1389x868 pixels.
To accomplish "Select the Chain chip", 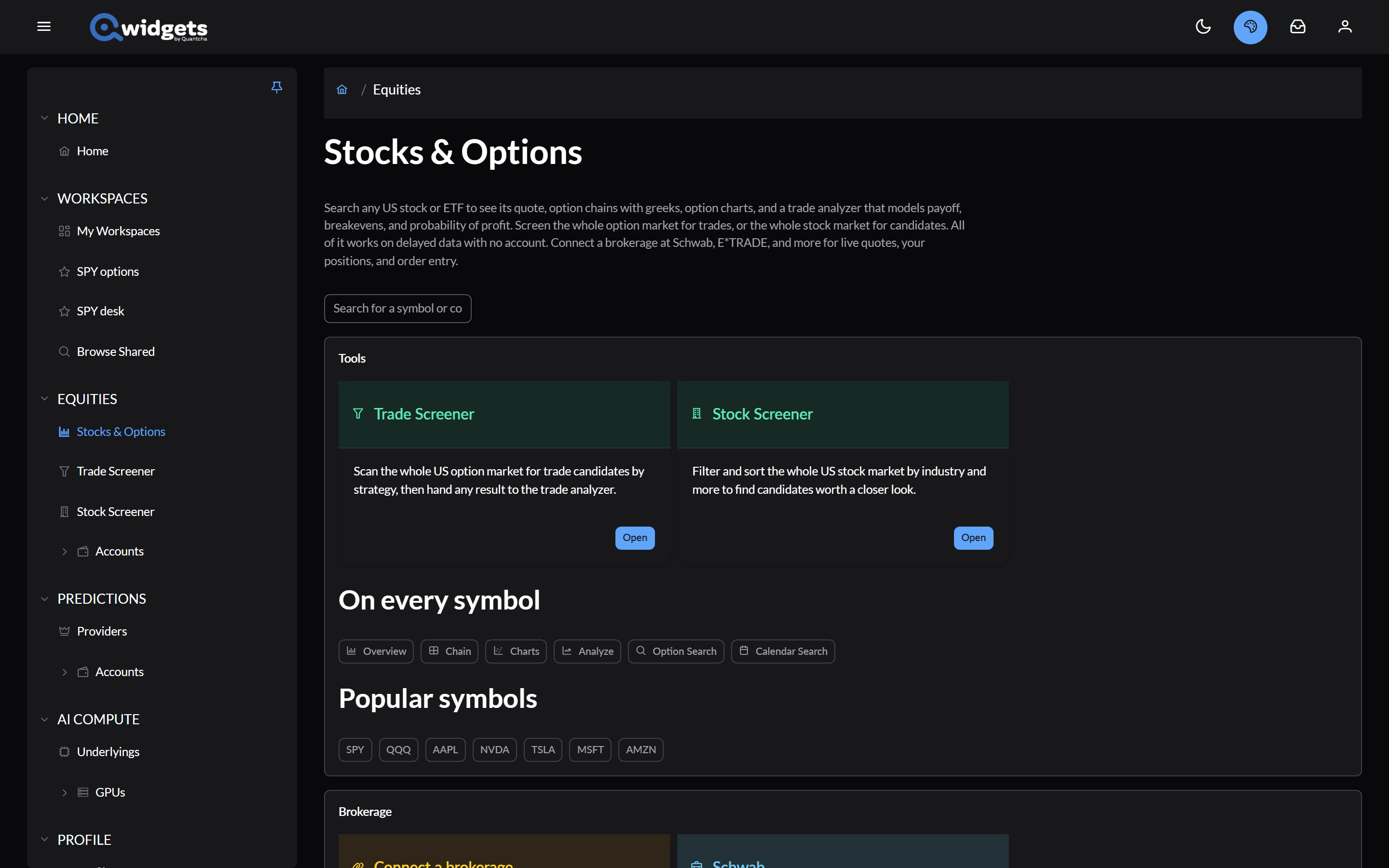I will (449, 651).
